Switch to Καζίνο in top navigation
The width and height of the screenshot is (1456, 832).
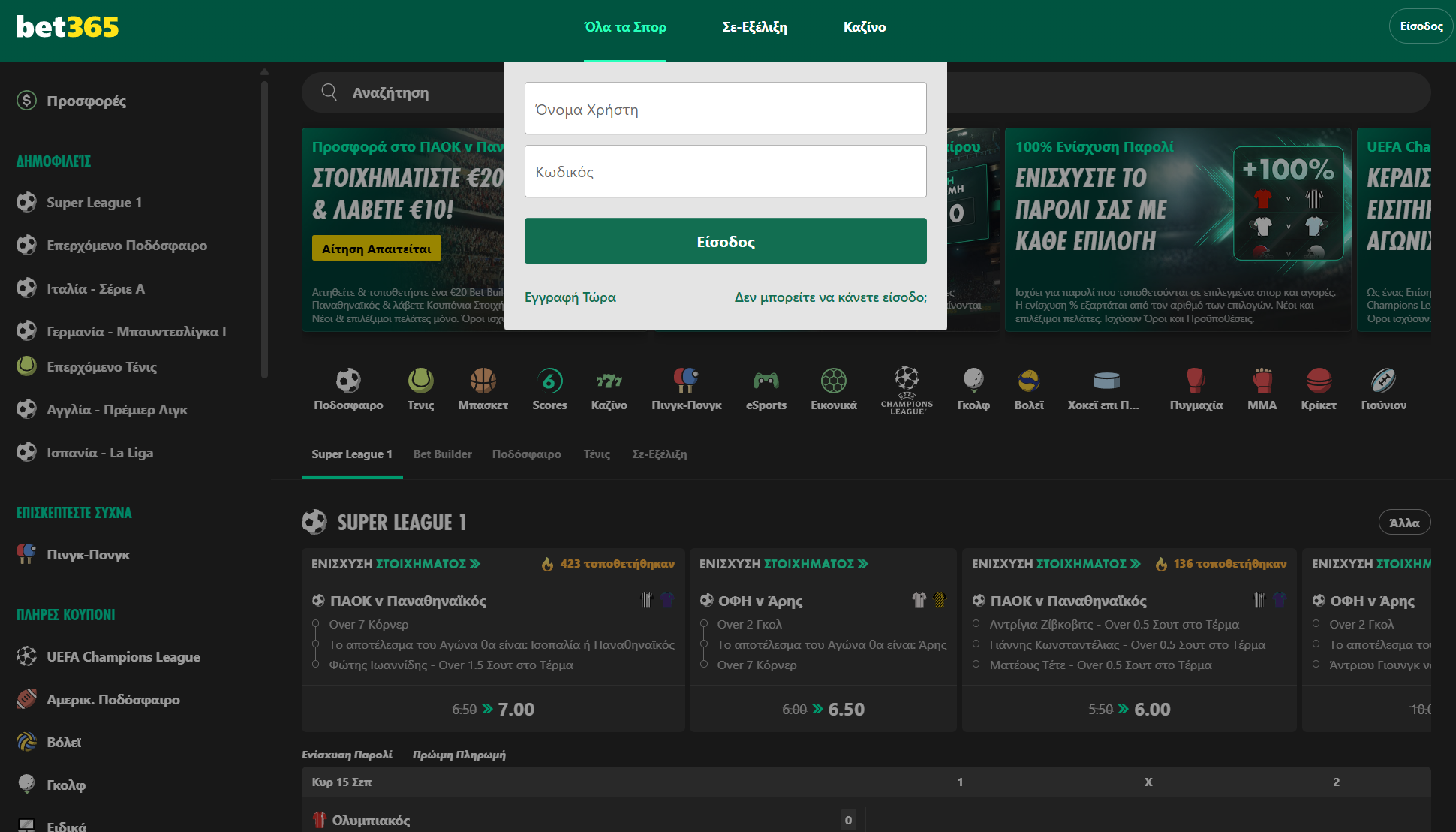pos(865,27)
